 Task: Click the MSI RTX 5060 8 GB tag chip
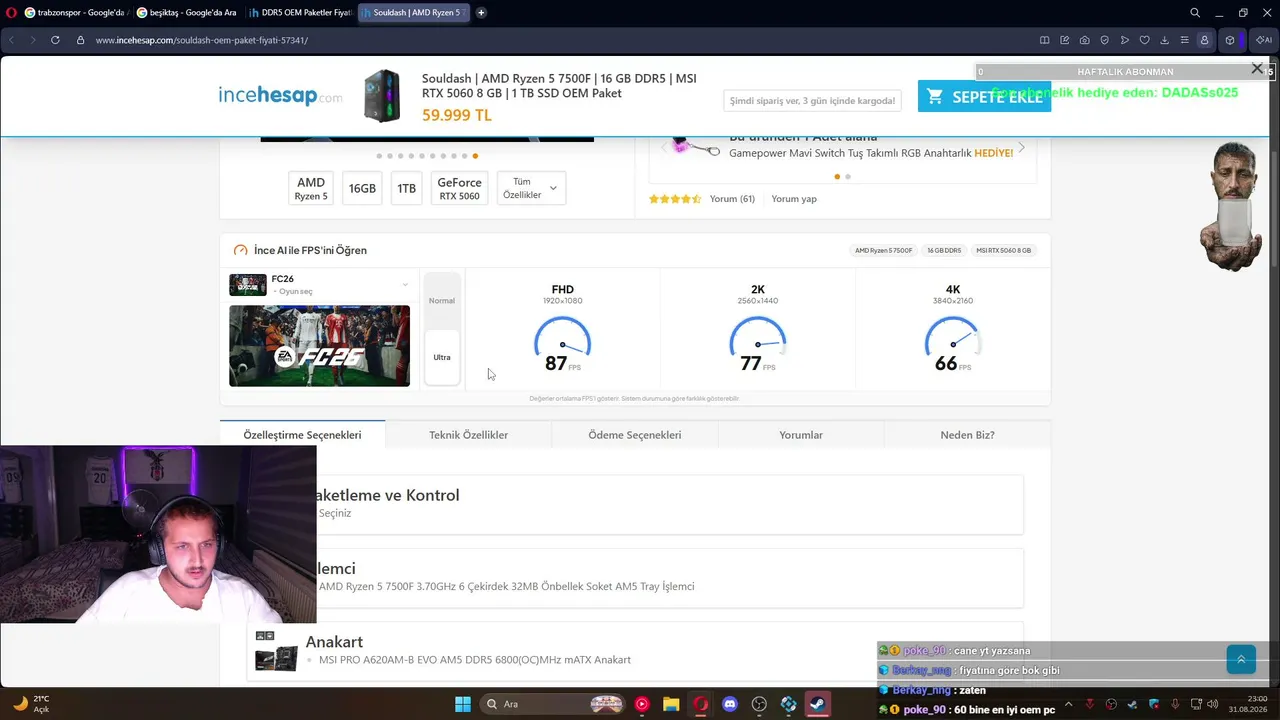pyautogui.click(x=1003, y=250)
